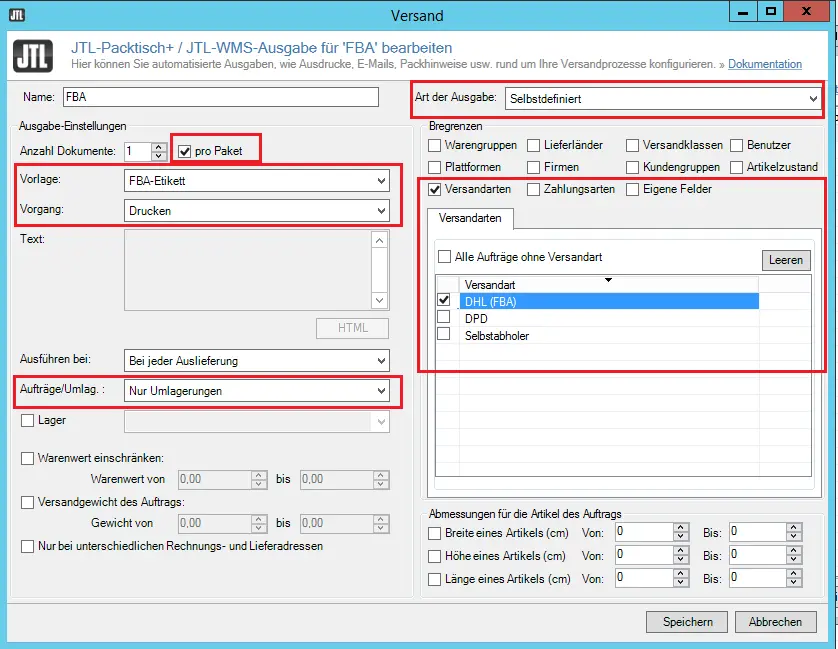Enable Versandgewicht des Auftrags checkbox

click(27, 503)
